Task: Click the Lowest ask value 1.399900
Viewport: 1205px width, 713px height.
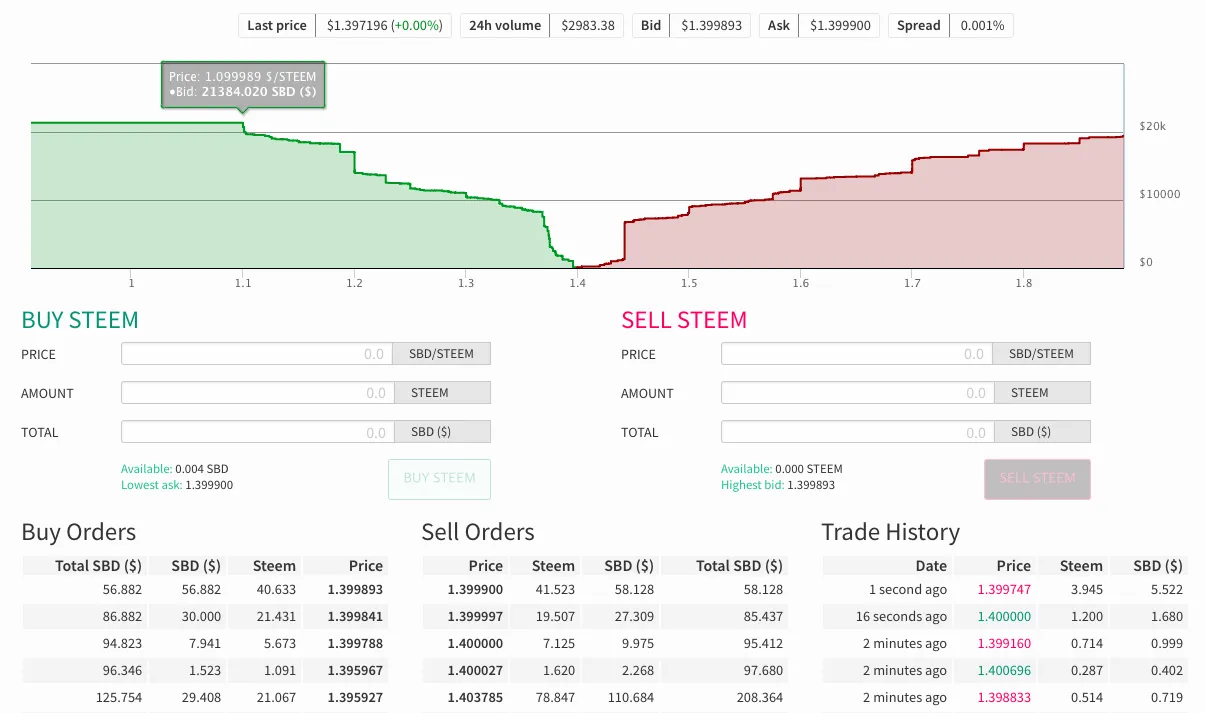Action: [208, 485]
